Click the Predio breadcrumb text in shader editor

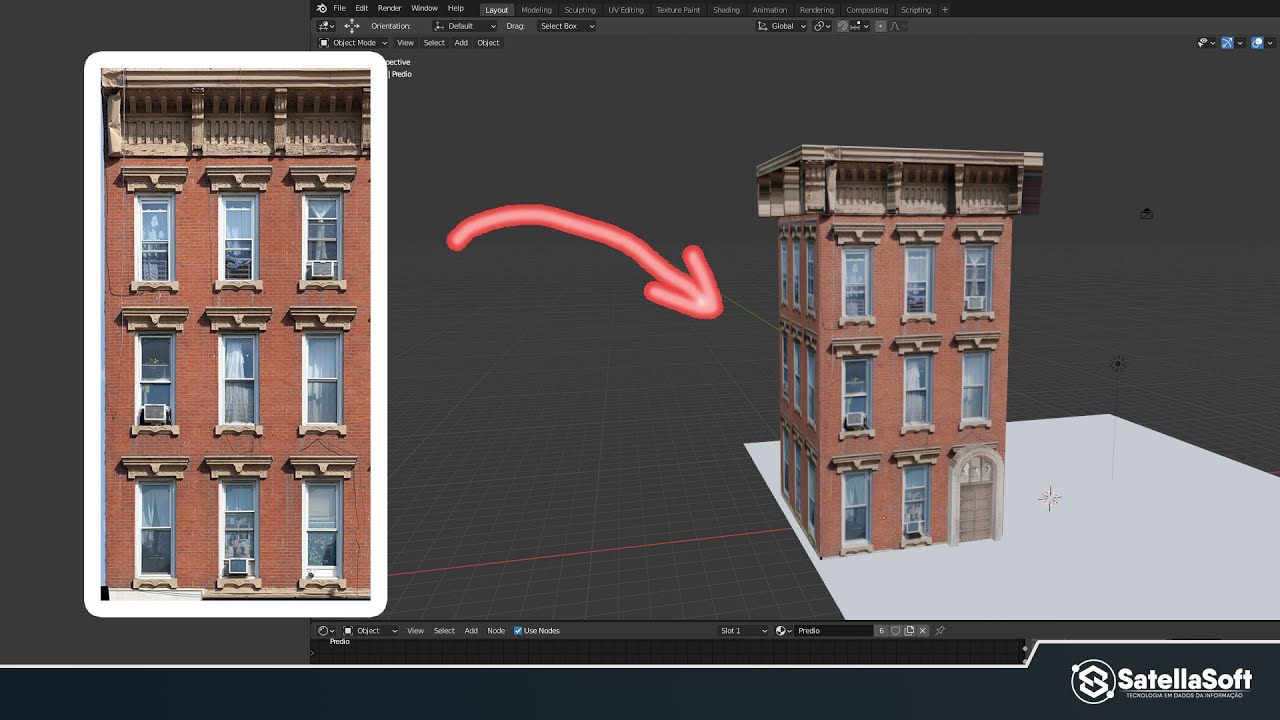click(340, 642)
